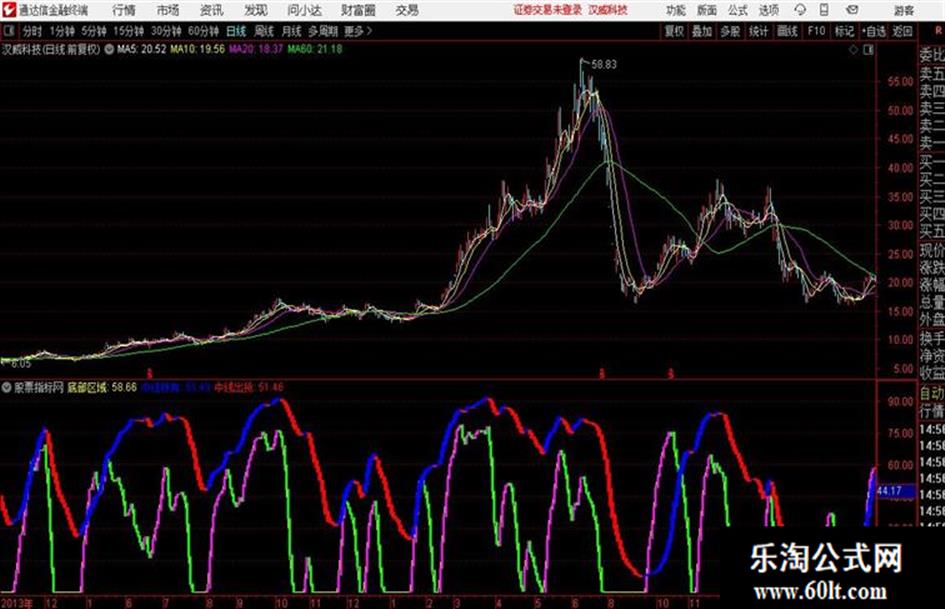Expand the 股票指标网 indicator dropdown
The width and height of the screenshot is (945, 609).
(7, 387)
